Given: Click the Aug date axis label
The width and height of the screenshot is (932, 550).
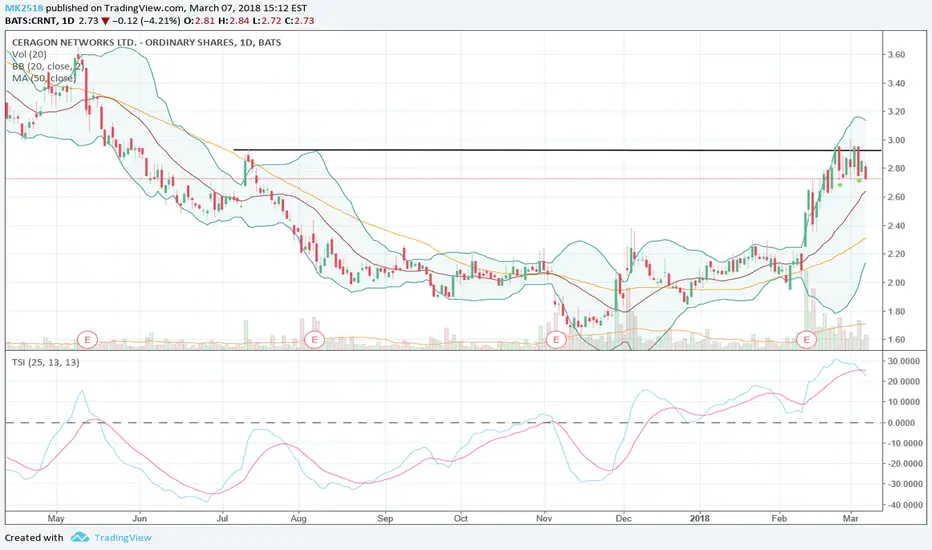Looking at the screenshot, I should [x=298, y=518].
